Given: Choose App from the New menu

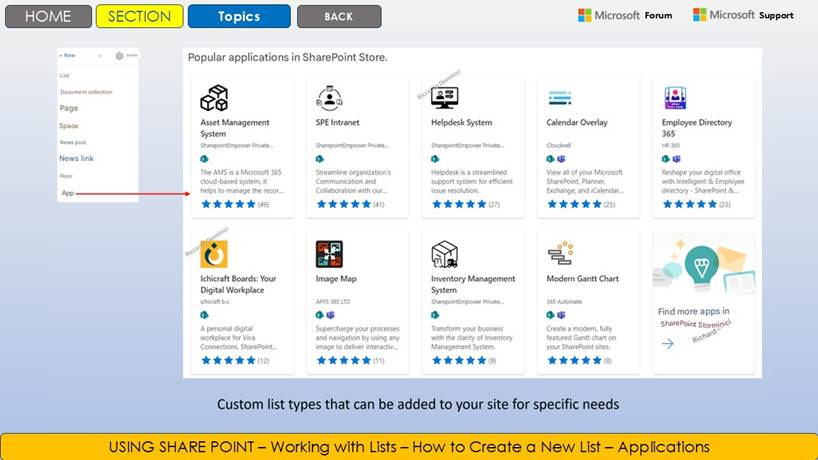Looking at the screenshot, I should click(x=67, y=192).
